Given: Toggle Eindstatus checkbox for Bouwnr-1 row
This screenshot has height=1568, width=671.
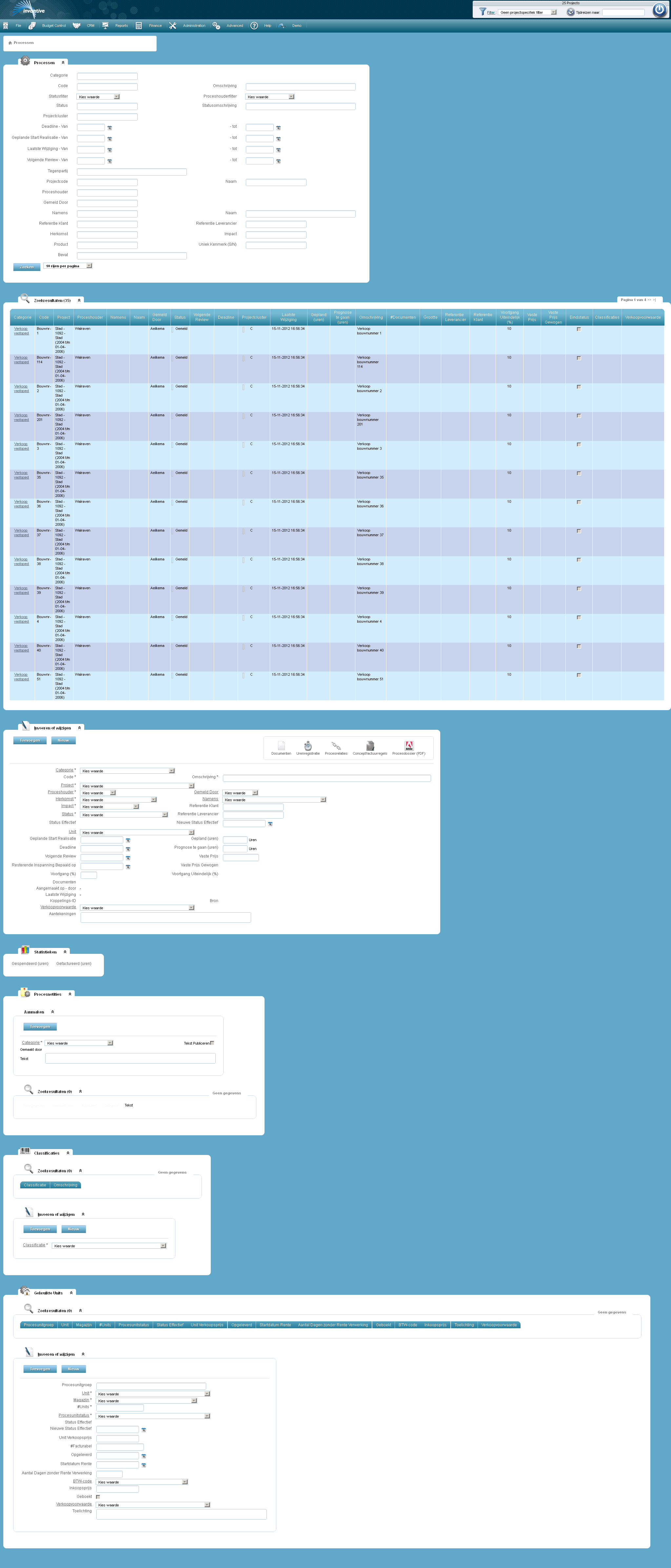Looking at the screenshot, I should 579,329.
